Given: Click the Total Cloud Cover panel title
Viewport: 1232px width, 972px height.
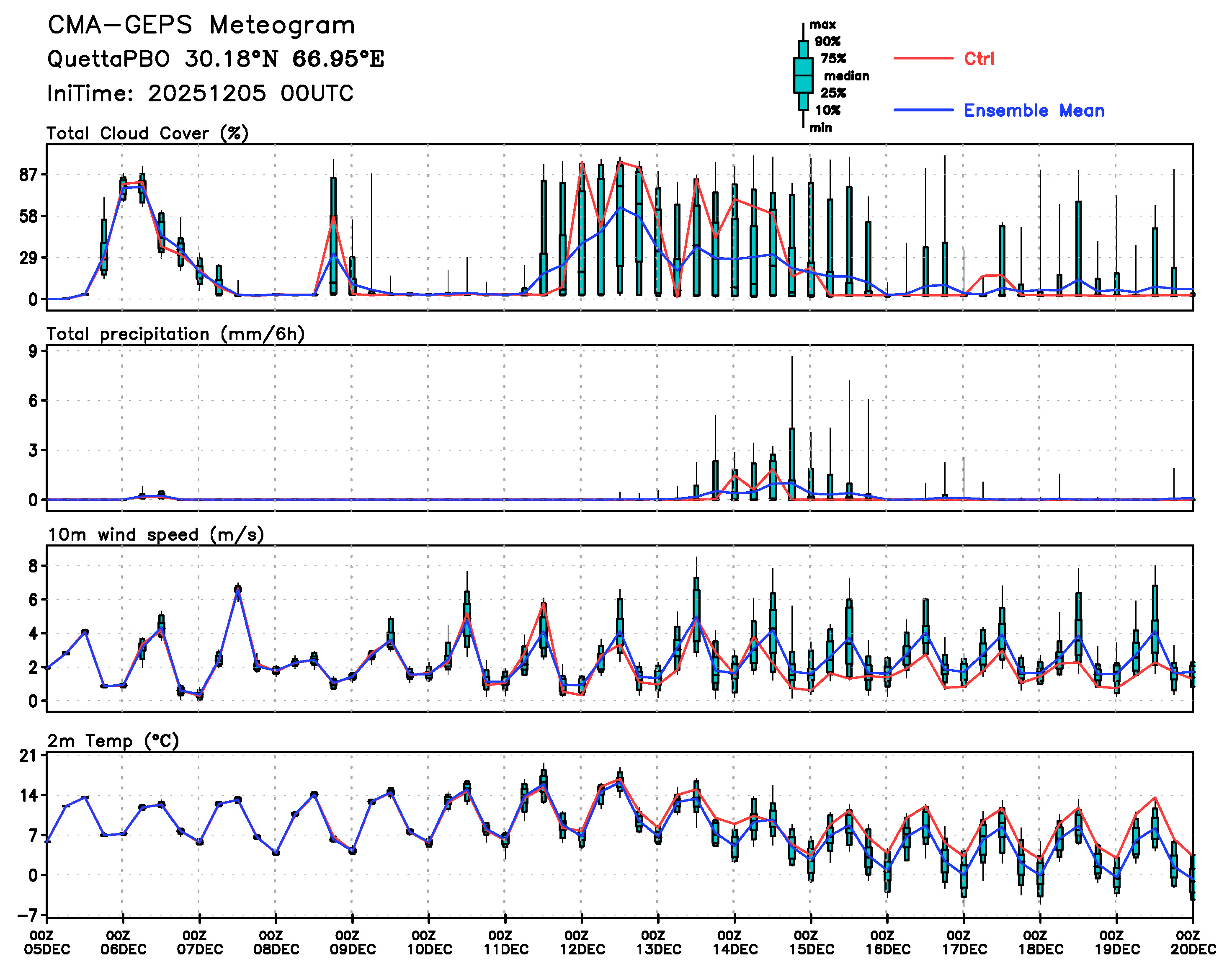Looking at the screenshot, I should (x=147, y=133).
